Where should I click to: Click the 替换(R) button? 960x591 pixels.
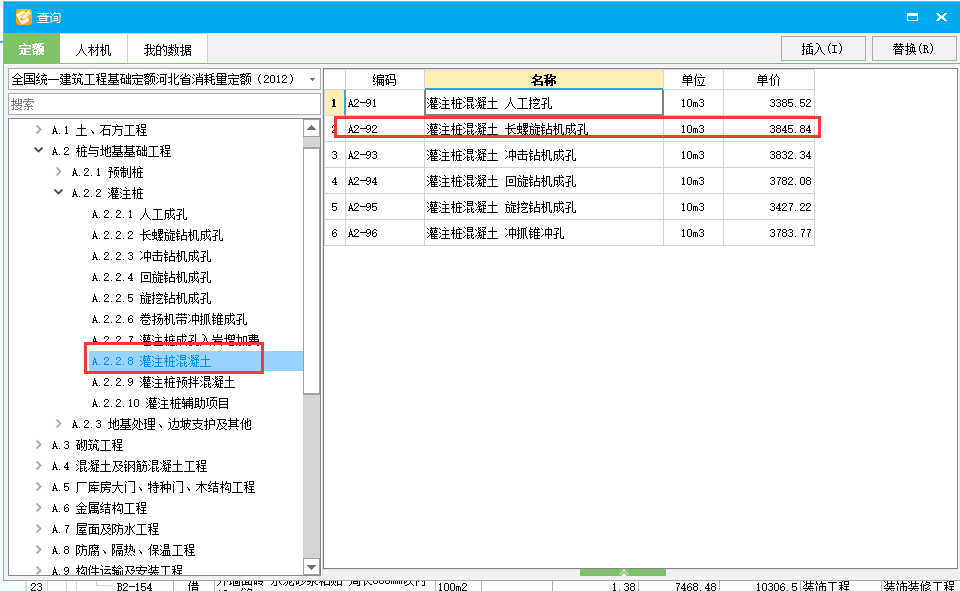coord(913,49)
